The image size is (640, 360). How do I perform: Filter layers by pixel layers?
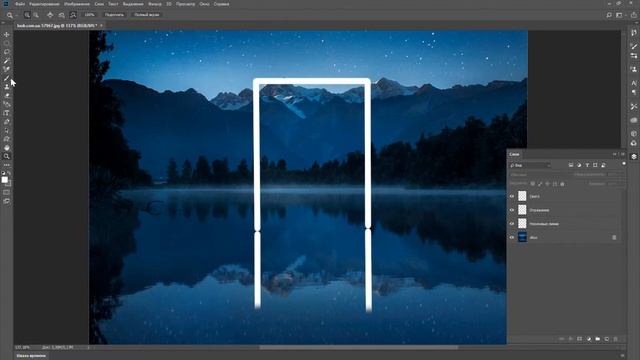coord(571,165)
